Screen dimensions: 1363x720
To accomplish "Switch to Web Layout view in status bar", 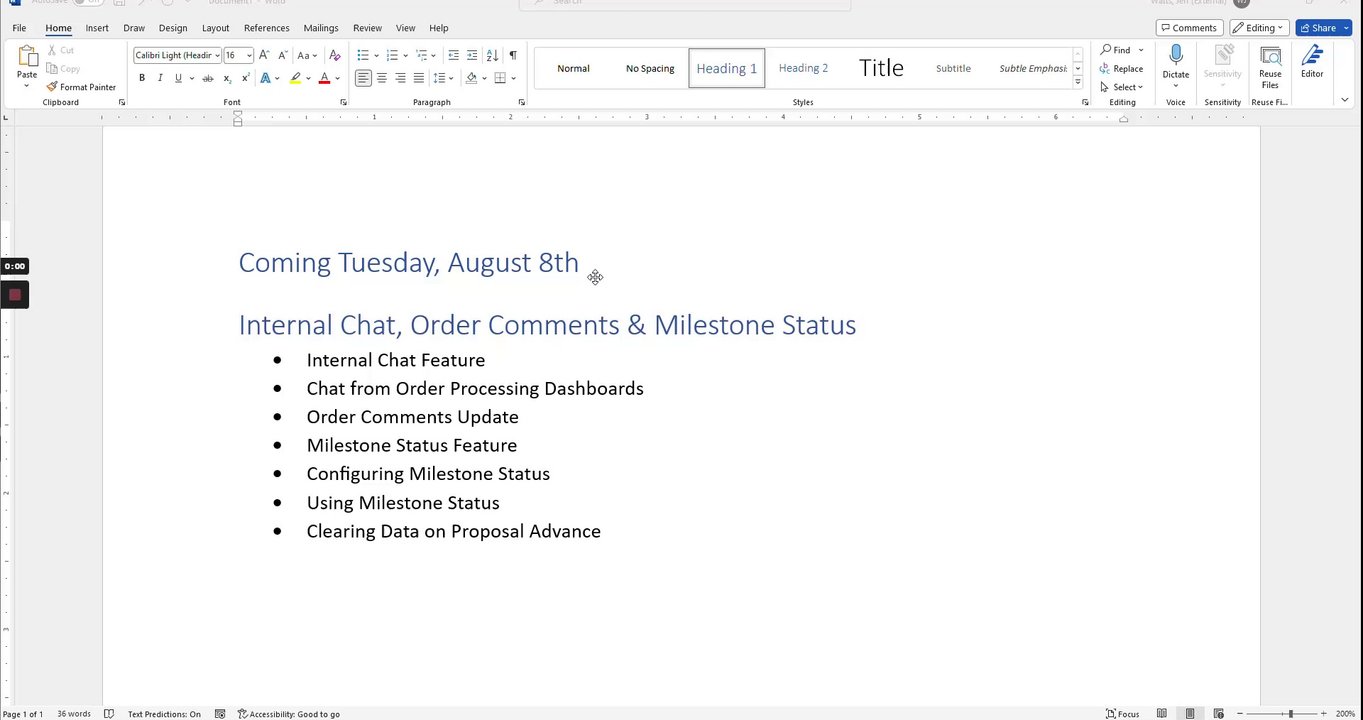I will [x=1217, y=714].
